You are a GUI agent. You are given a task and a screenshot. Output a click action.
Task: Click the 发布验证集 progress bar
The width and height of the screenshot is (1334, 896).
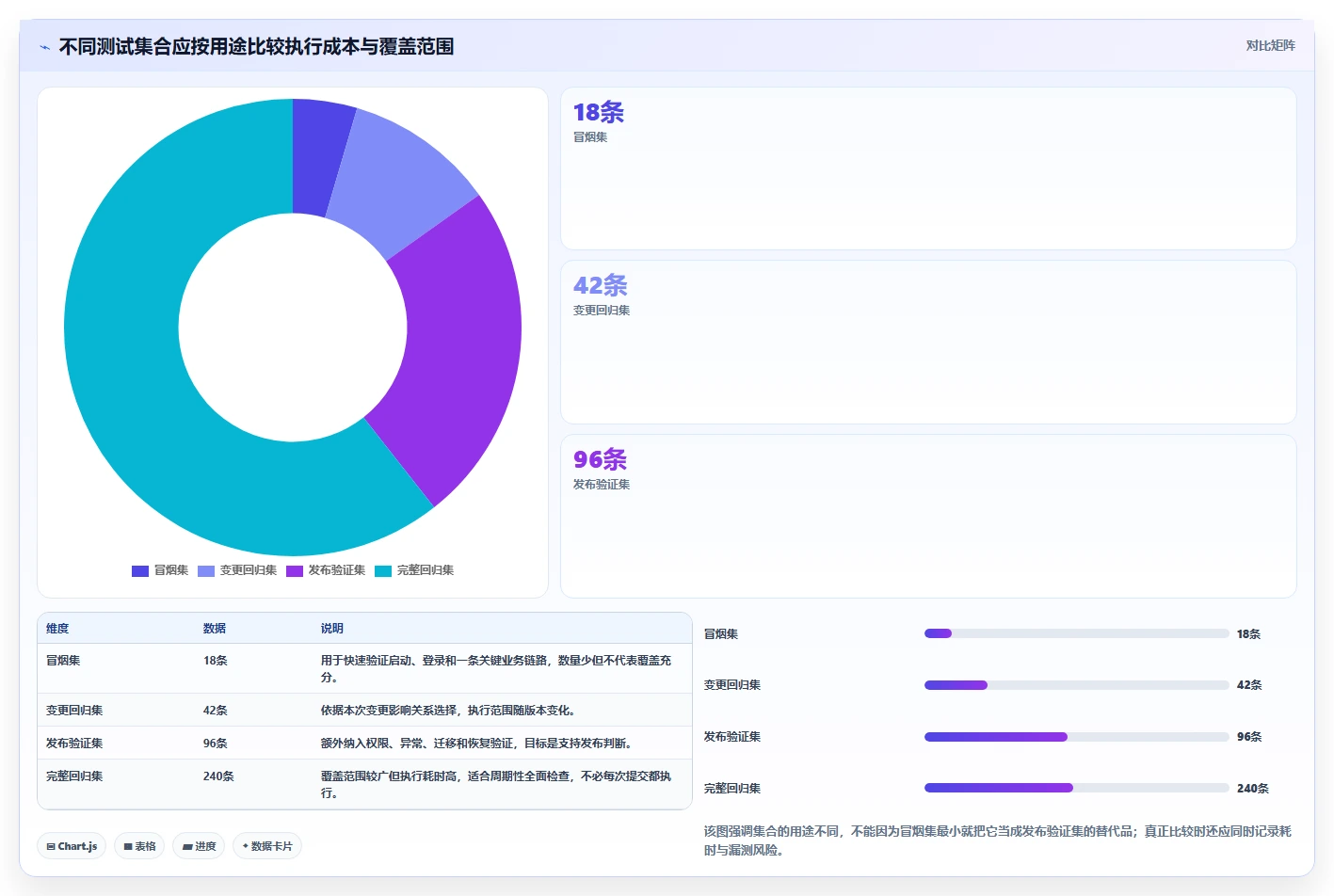(1077, 737)
